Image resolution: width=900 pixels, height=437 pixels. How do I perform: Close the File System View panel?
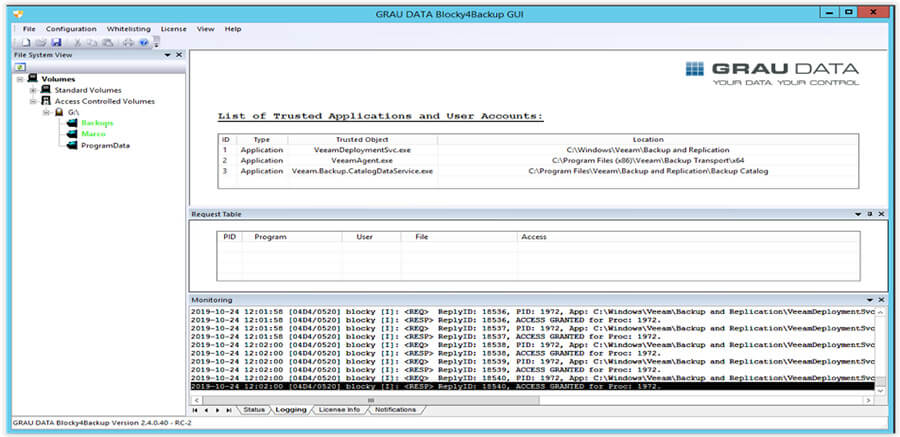[x=179, y=55]
